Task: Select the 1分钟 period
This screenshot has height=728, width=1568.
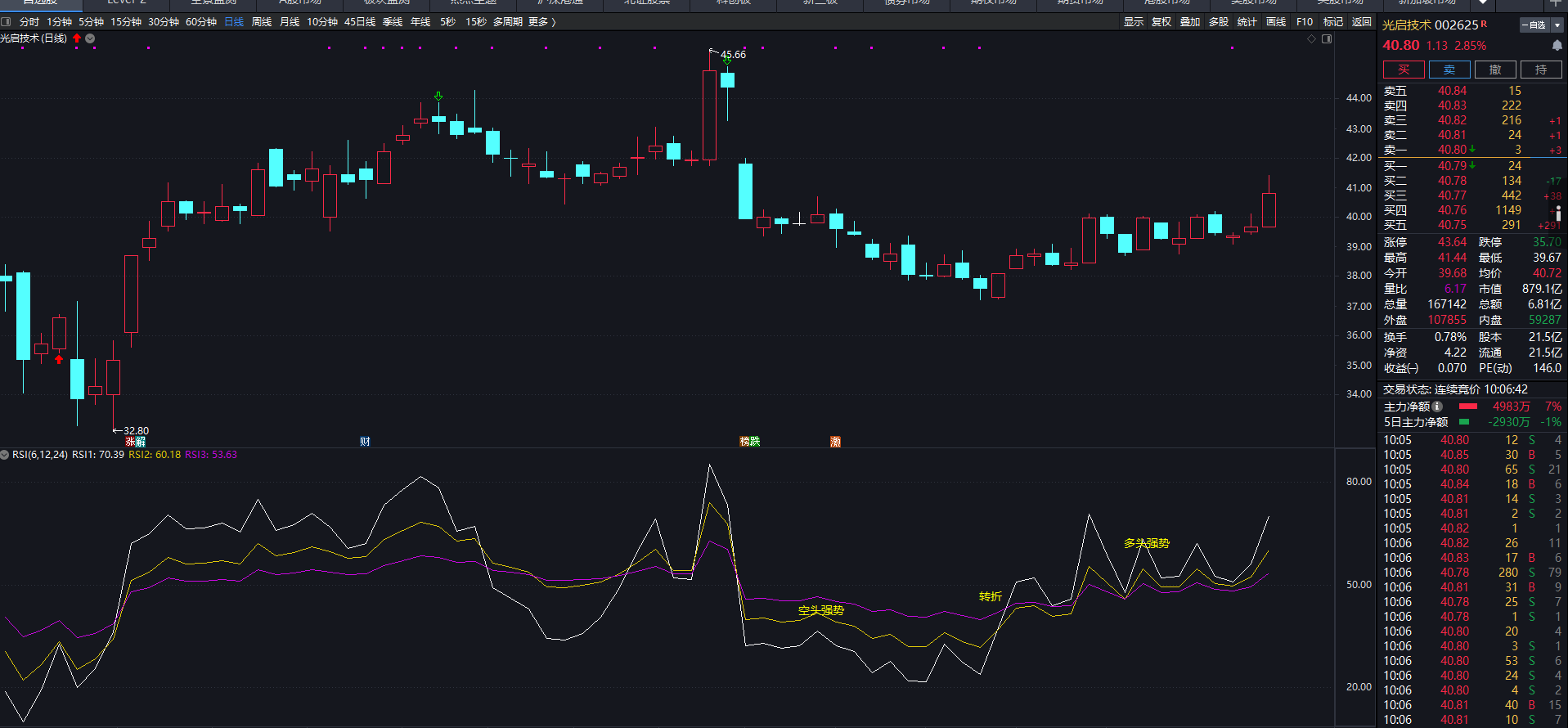Action: click(59, 22)
